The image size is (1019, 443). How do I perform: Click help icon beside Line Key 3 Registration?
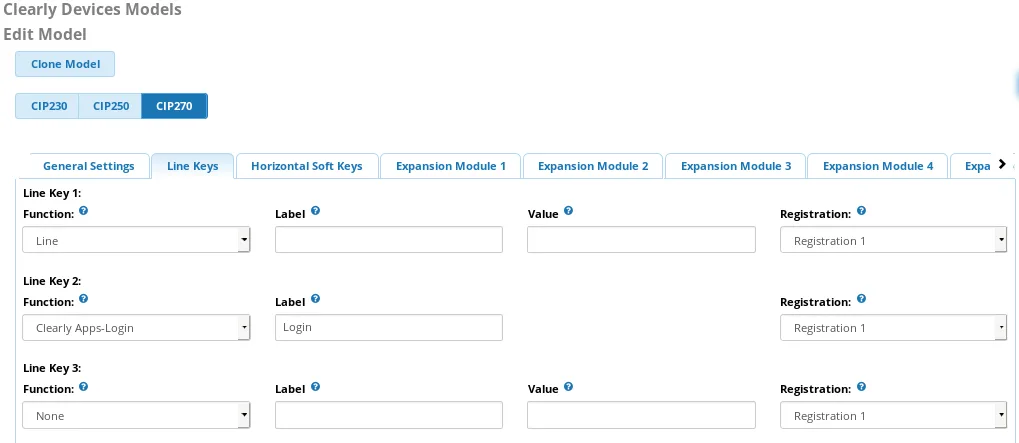point(861,386)
